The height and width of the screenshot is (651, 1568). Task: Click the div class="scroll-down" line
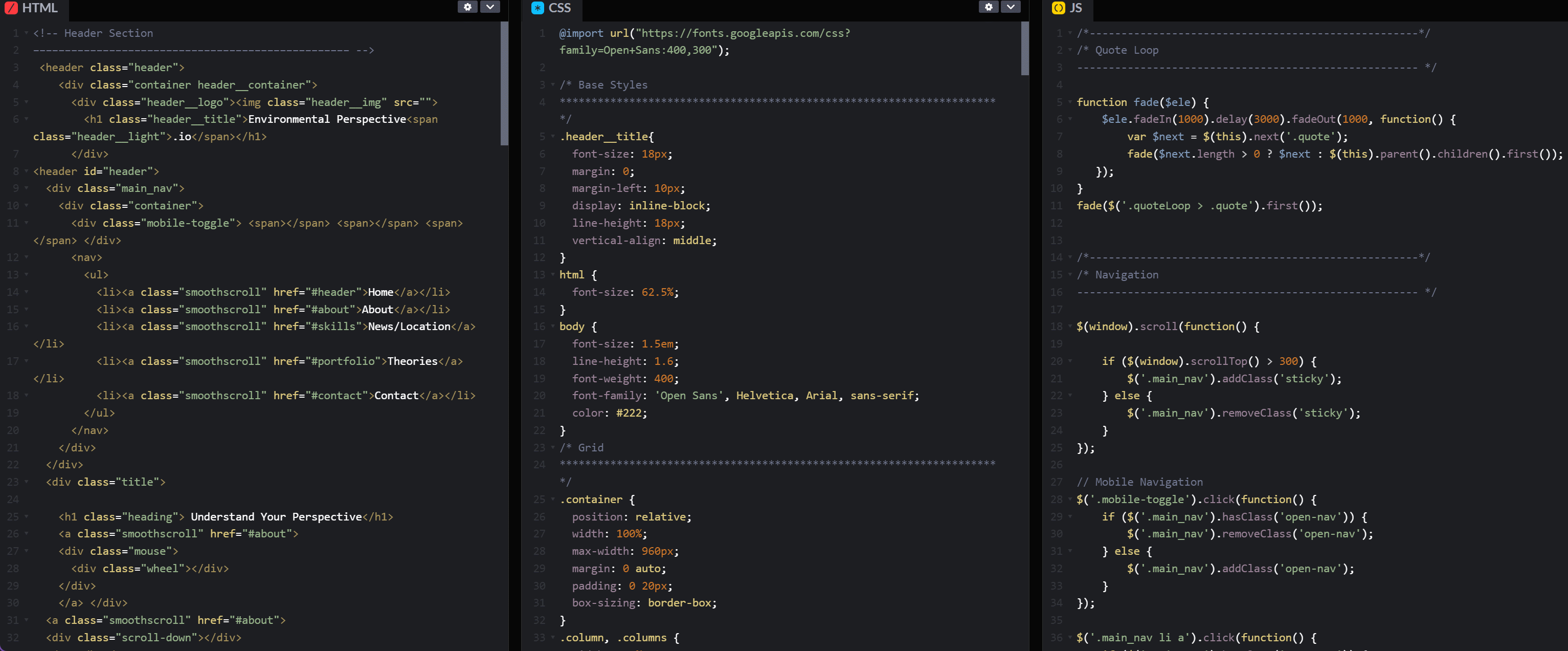(x=144, y=638)
